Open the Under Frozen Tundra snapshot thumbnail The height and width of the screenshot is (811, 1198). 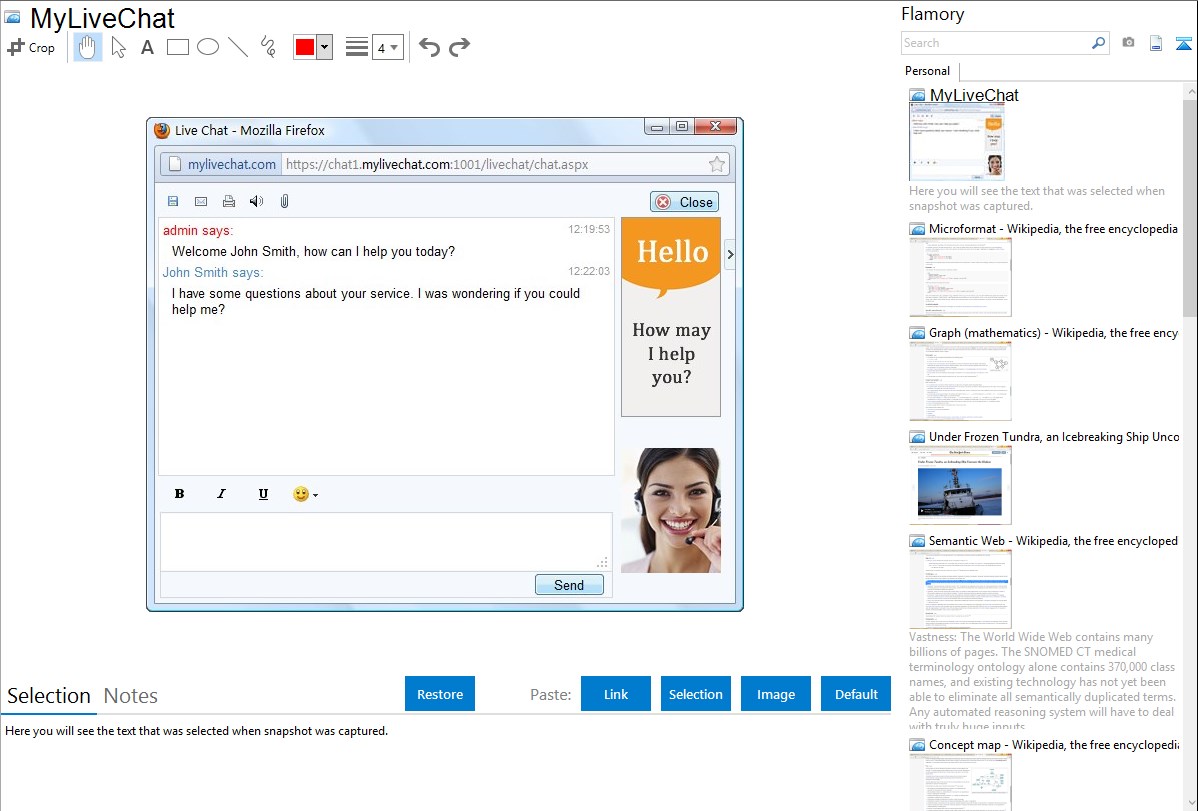click(960, 485)
